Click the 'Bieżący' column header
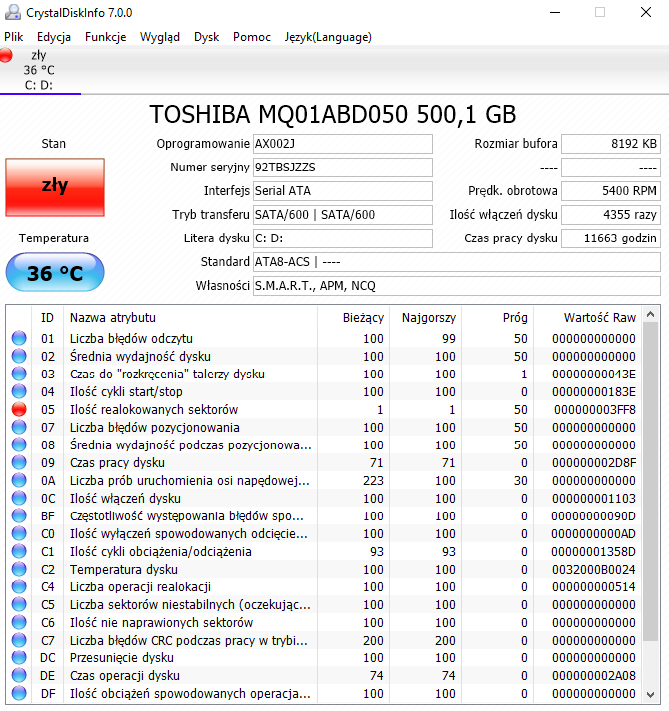The width and height of the screenshot is (669, 711). tap(353, 317)
